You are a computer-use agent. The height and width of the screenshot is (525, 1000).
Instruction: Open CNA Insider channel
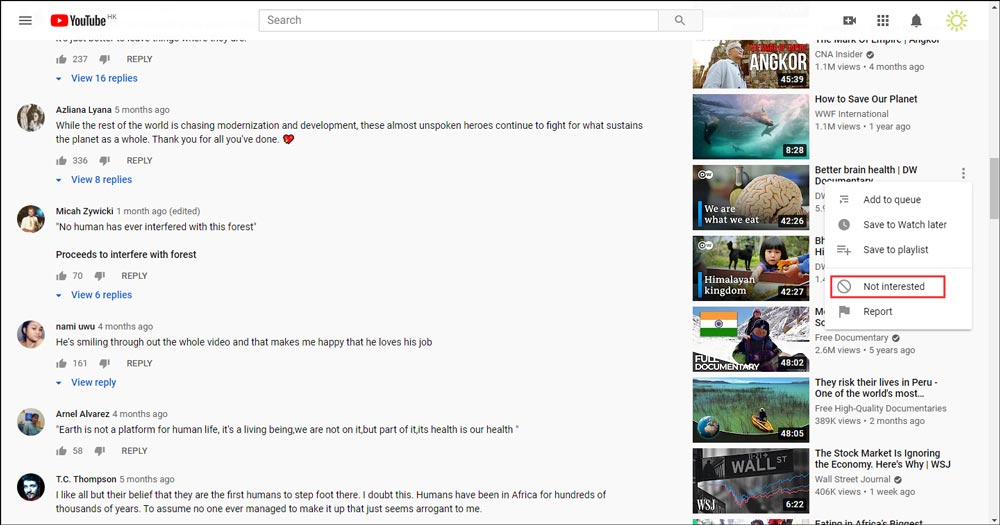pos(839,54)
